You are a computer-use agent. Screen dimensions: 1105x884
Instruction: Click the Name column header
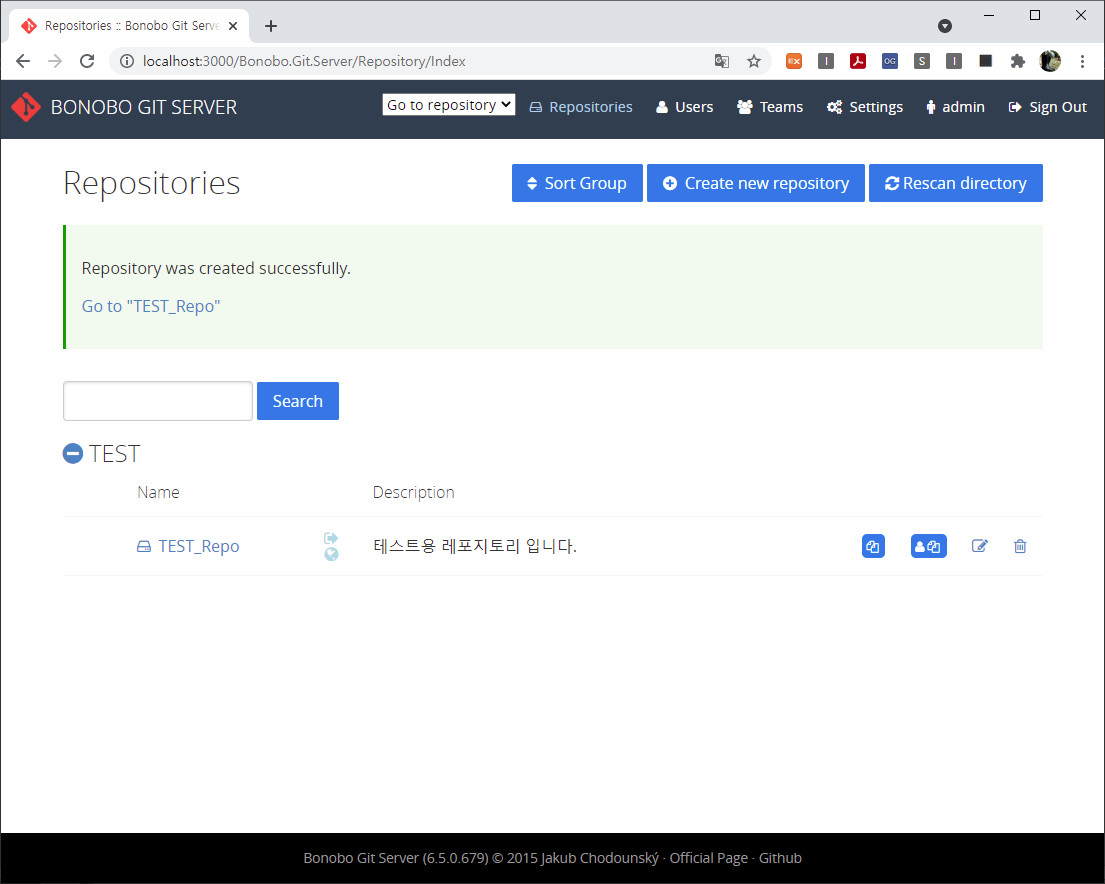[158, 492]
